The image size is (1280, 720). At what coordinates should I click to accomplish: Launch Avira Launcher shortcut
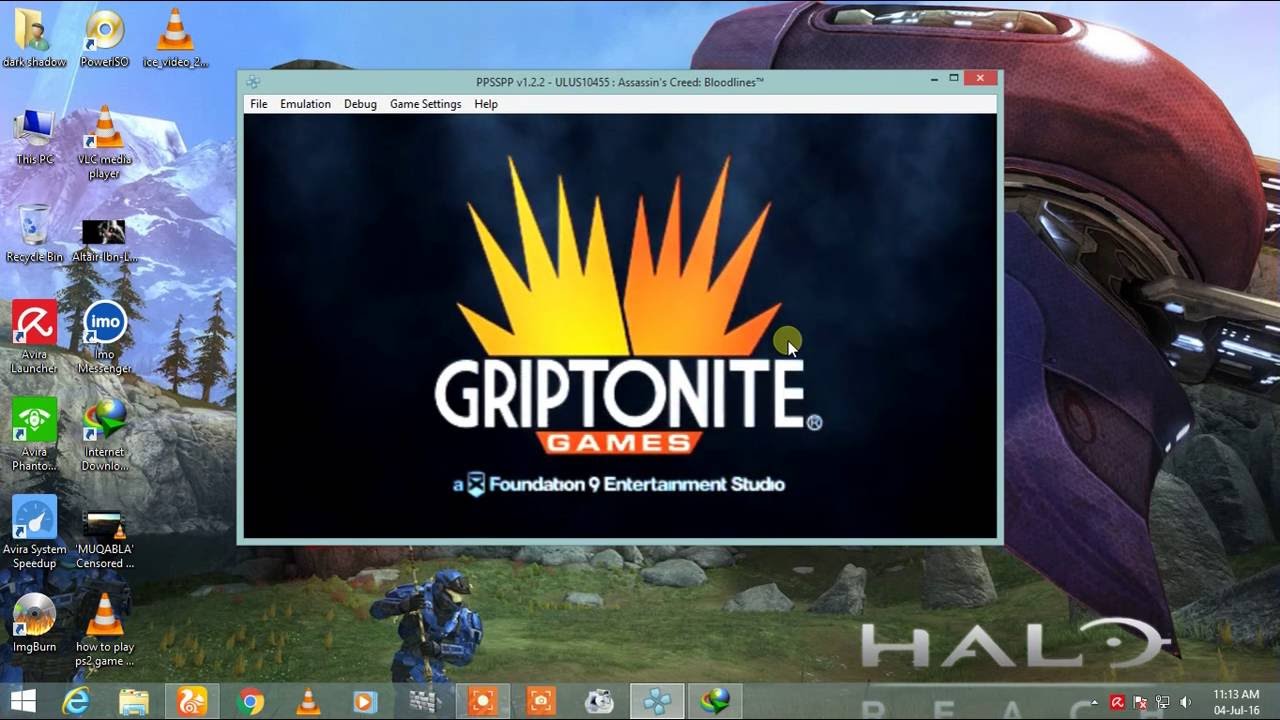pyautogui.click(x=35, y=338)
